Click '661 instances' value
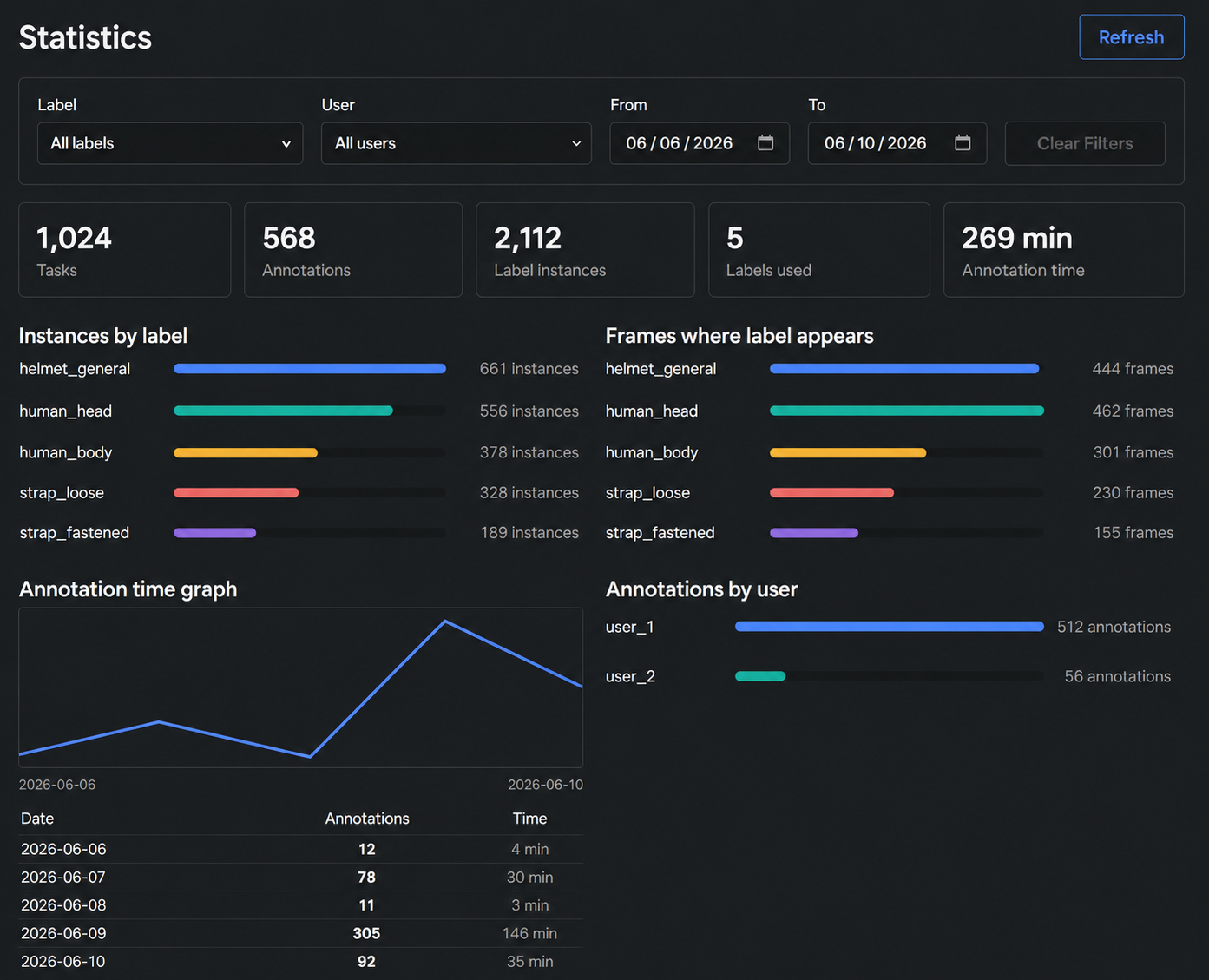The width and height of the screenshot is (1209, 980). coord(529,369)
